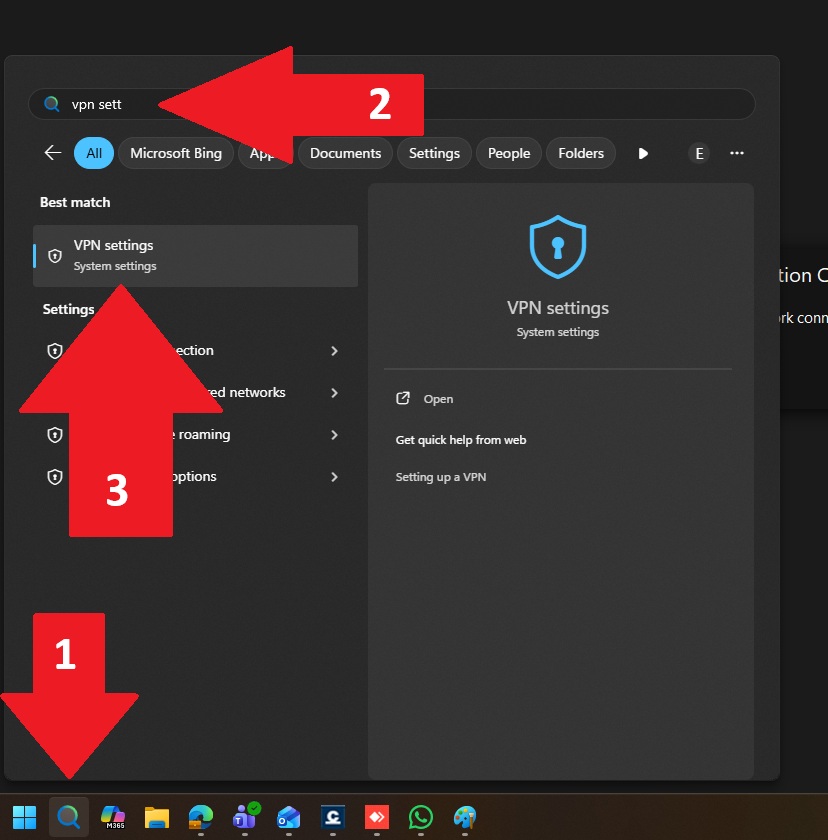Switch to the Microsoft Bing filter tab
Viewport: 828px width, 840px height.
click(176, 153)
